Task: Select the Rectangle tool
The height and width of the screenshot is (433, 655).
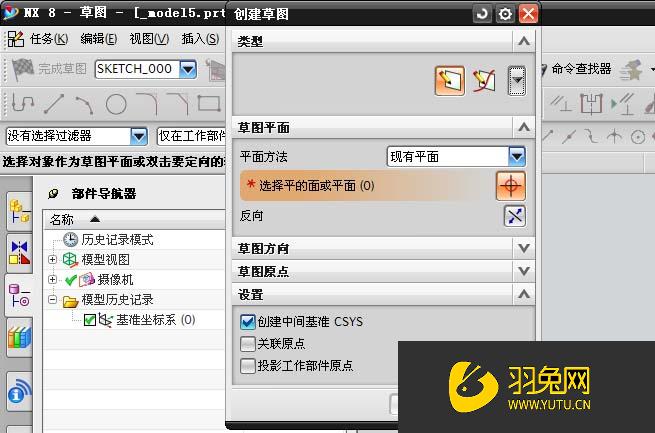Action: [x=209, y=103]
